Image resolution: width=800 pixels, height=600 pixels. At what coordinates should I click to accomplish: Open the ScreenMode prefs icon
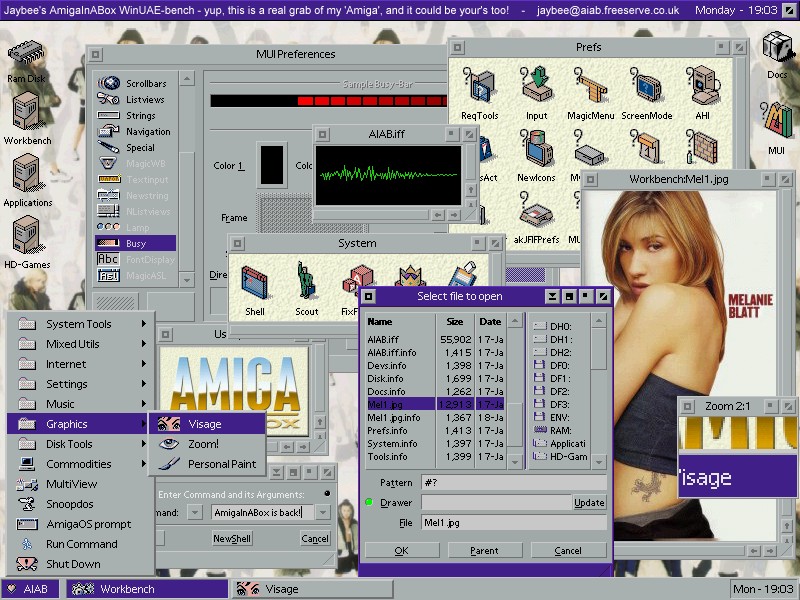pos(646,92)
